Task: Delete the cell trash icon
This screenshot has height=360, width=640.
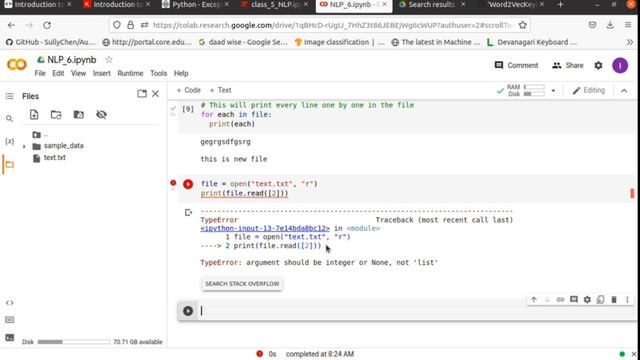Action: click(x=614, y=300)
